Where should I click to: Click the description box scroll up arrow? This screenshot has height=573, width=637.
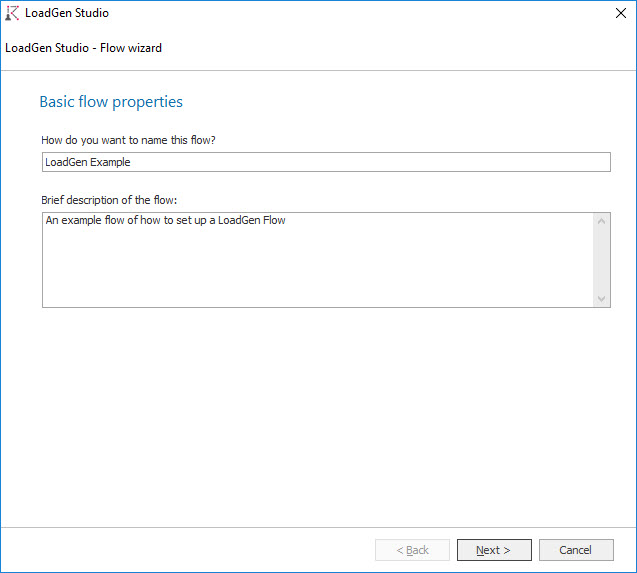click(x=601, y=221)
